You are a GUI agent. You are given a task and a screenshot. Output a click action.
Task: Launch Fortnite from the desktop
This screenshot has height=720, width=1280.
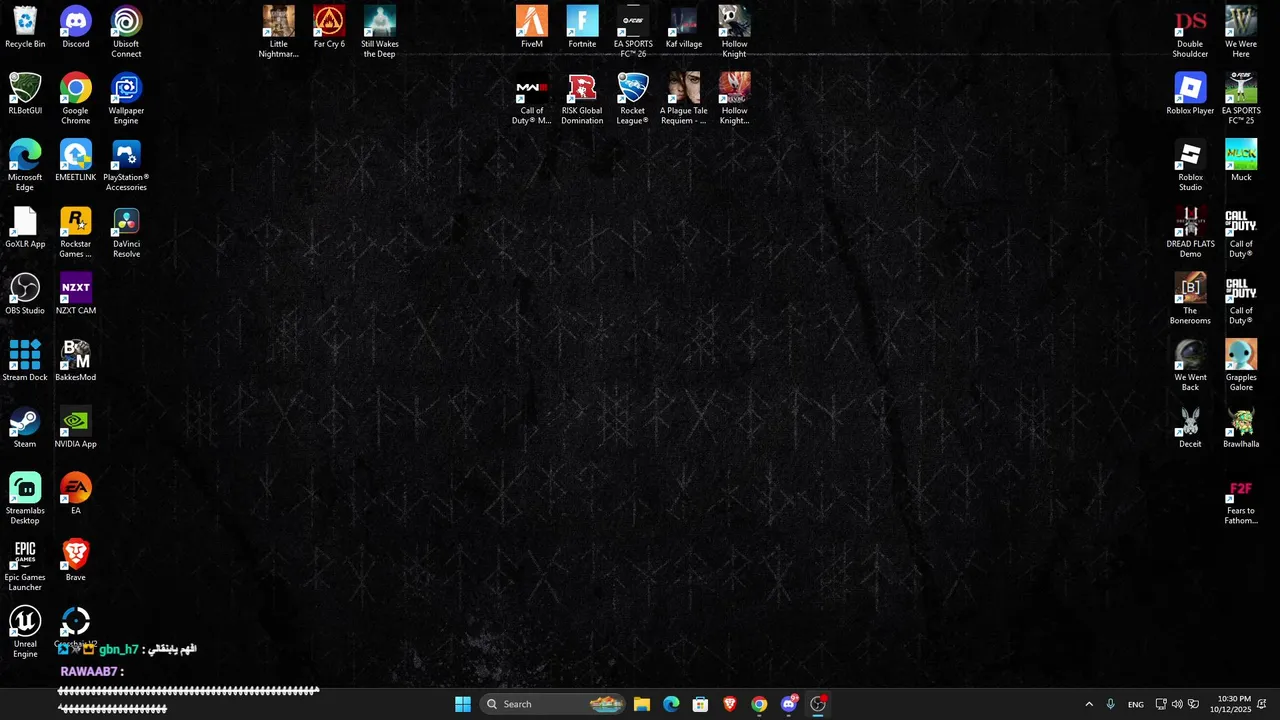click(582, 28)
